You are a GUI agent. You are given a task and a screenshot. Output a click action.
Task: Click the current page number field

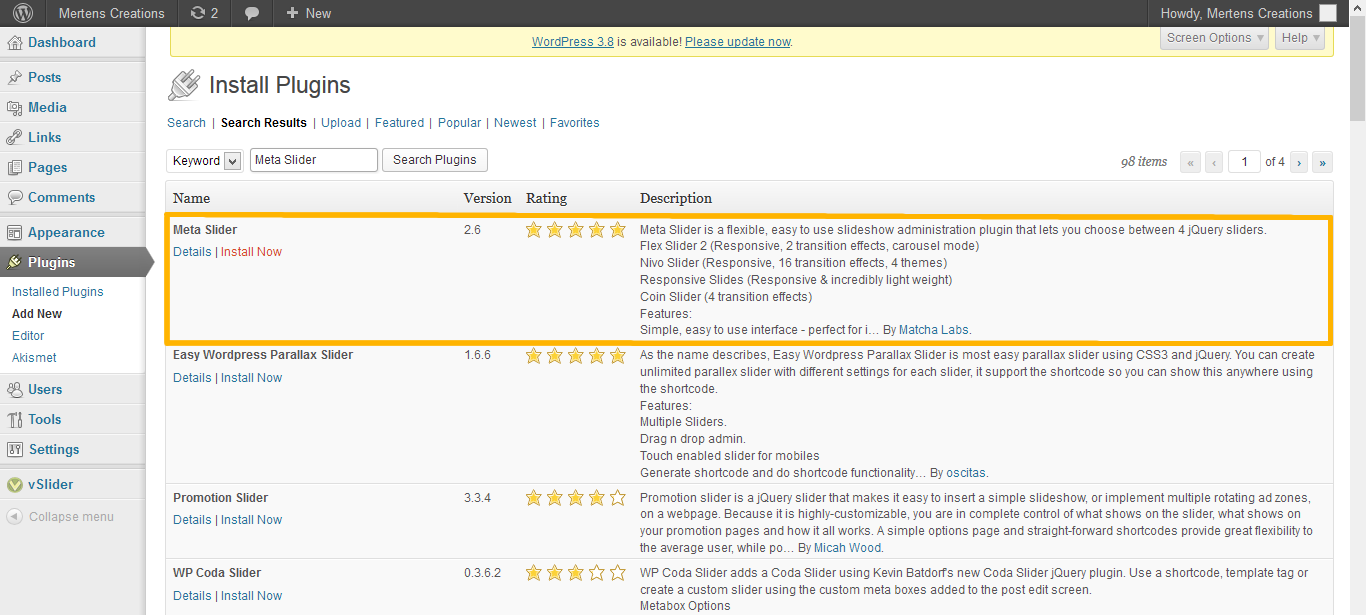point(1244,161)
